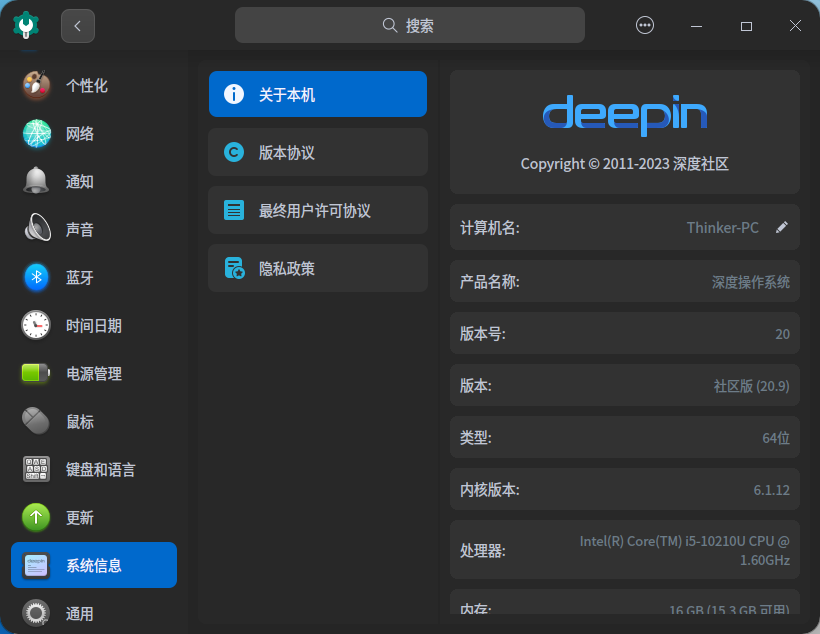Click the Intel Core i5-10210U processor text

(x=685, y=550)
